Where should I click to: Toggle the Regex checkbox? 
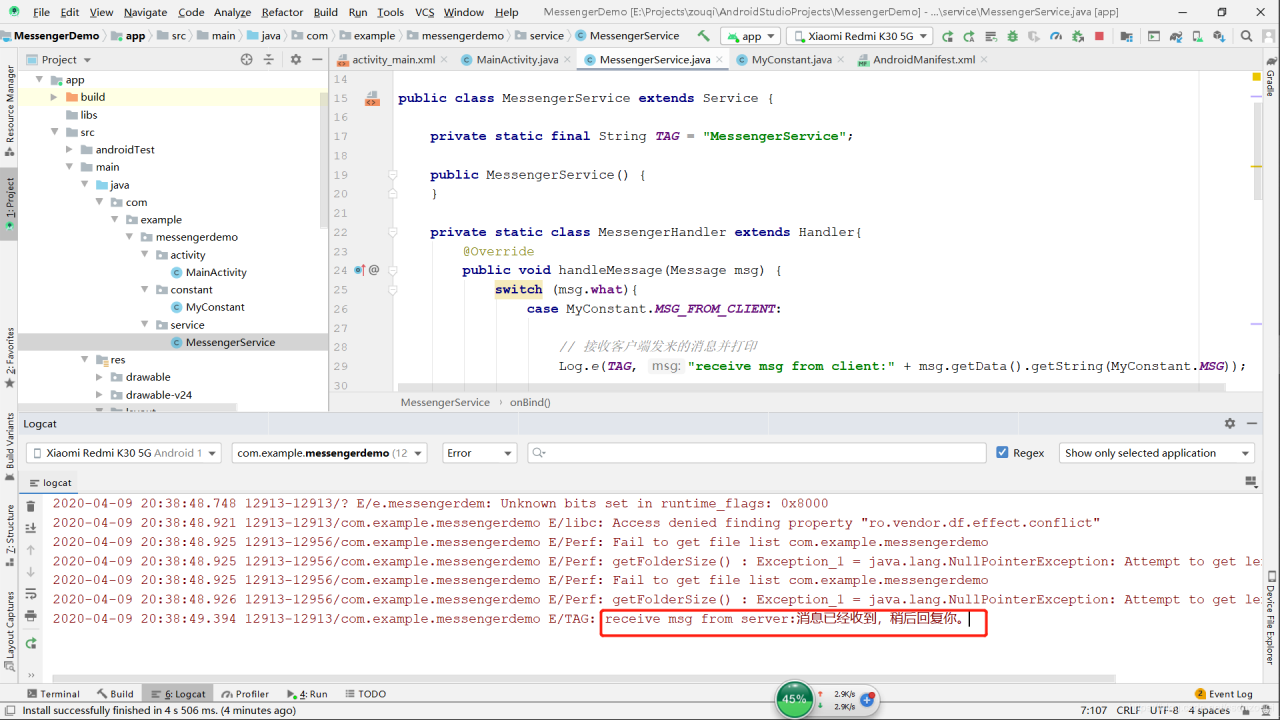[1003, 453]
